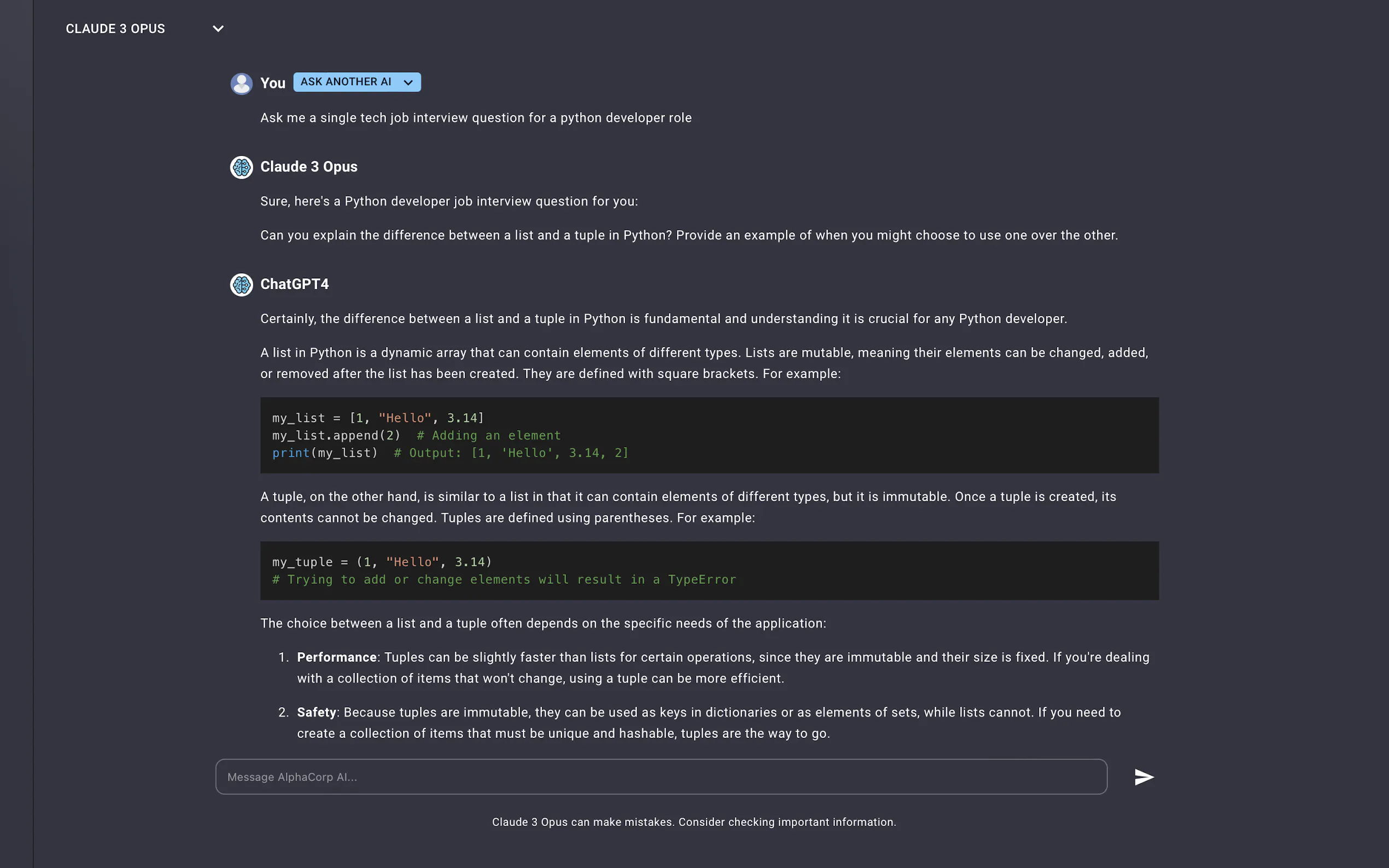Select the ChatGPT4 sender name

tap(294, 285)
